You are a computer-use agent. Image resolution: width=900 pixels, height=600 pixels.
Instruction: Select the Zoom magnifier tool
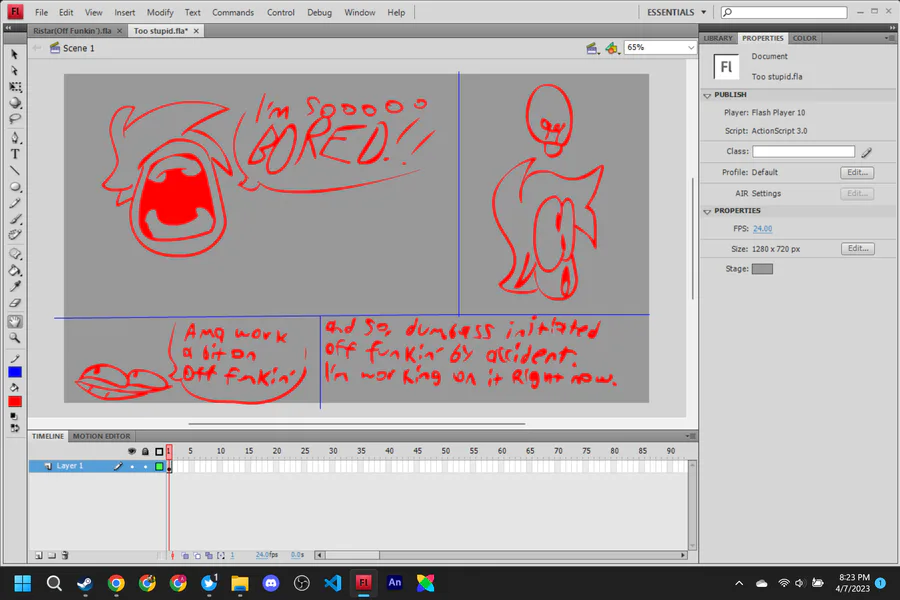point(15,338)
